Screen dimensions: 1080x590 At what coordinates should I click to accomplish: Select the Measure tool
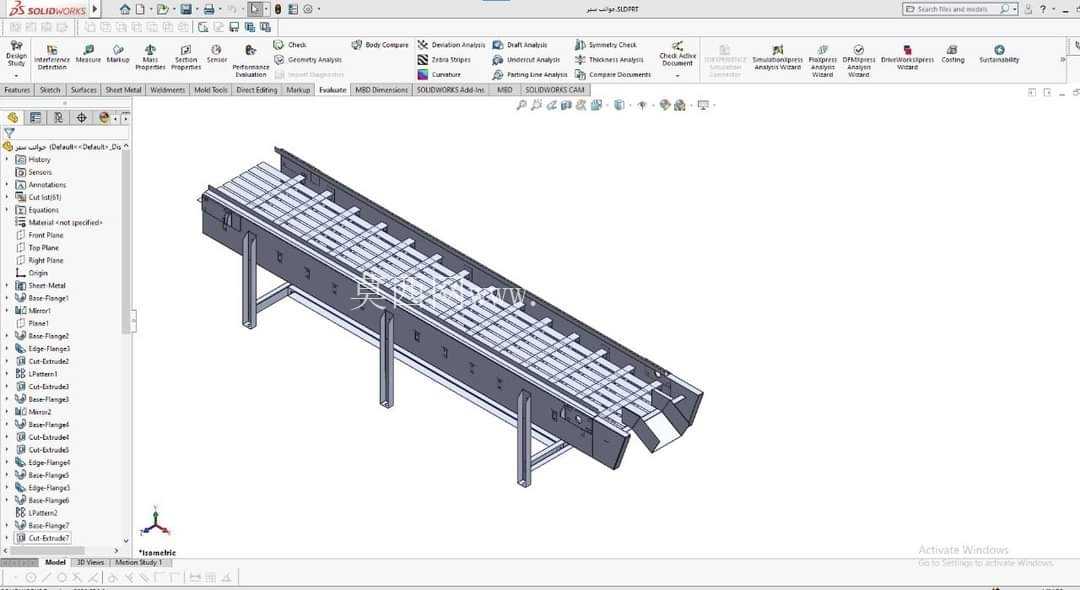pos(88,54)
